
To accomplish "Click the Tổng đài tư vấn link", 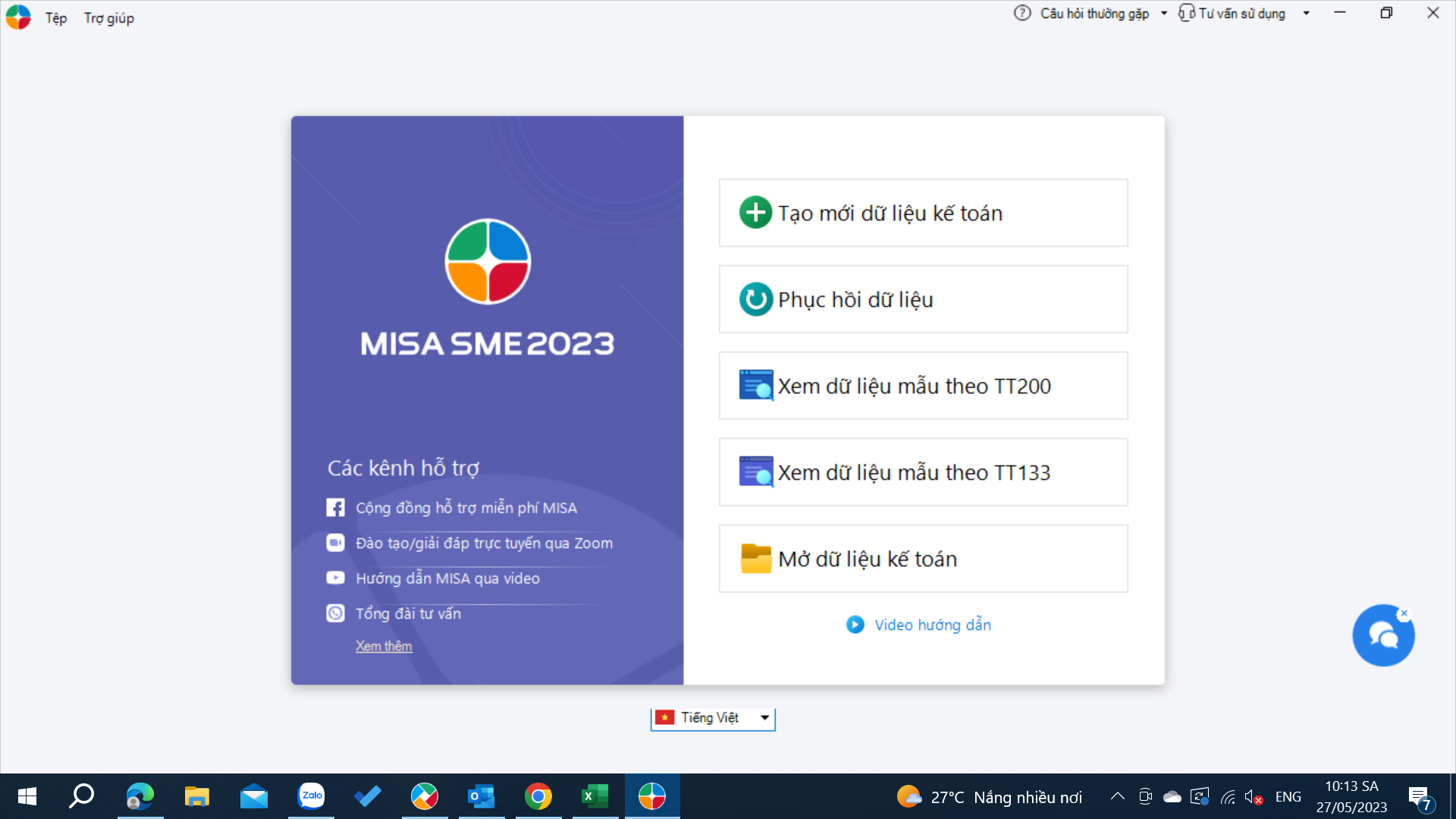I will [408, 613].
